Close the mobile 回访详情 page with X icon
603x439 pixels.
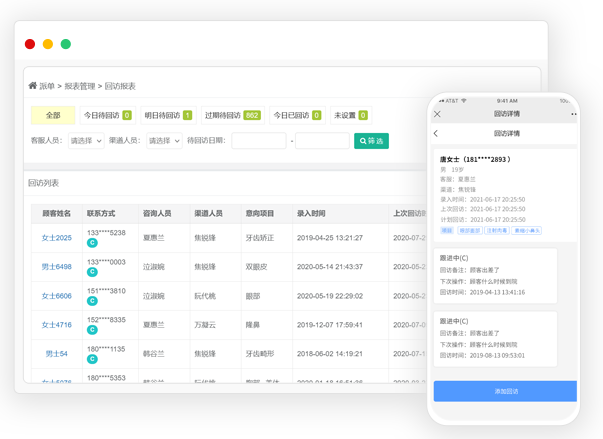click(x=437, y=114)
